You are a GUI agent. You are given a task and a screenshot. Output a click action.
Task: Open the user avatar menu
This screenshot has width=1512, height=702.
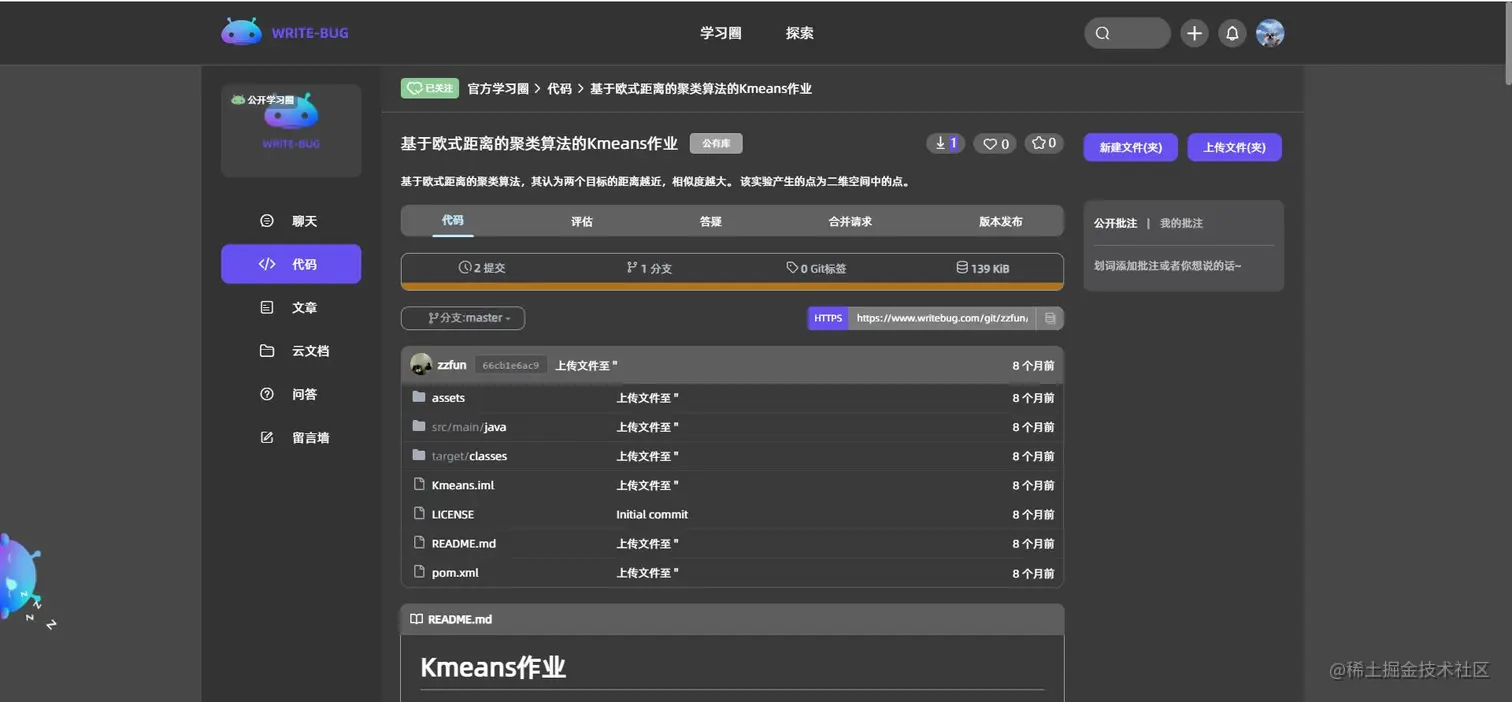pos(1270,33)
